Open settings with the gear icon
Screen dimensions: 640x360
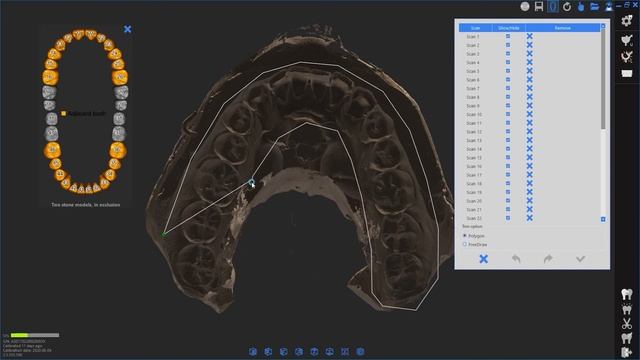(627, 20)
